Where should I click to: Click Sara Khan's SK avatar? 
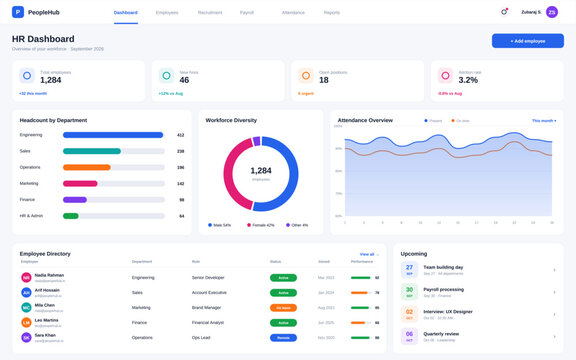click(x=26, y=338)
